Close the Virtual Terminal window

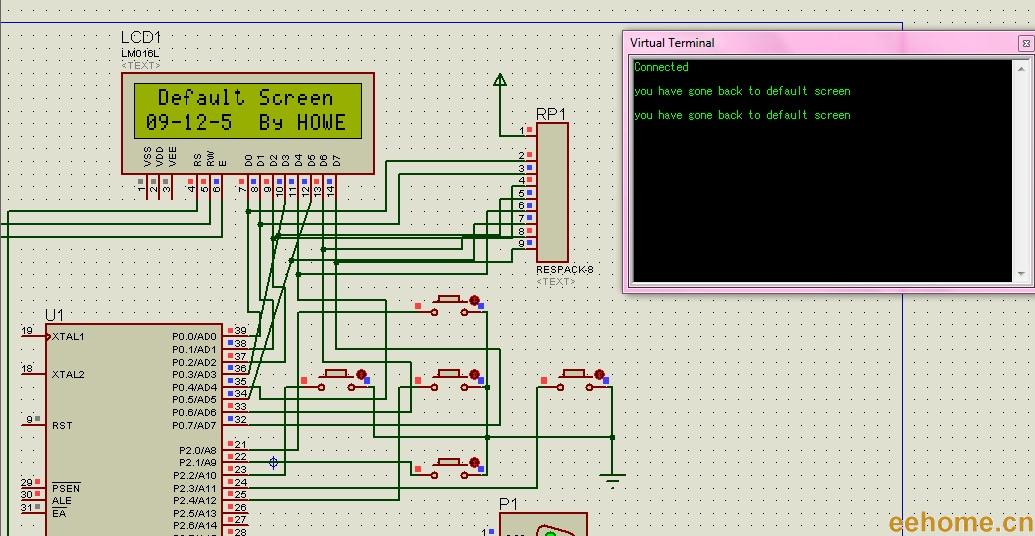[x=1026, y=44]
